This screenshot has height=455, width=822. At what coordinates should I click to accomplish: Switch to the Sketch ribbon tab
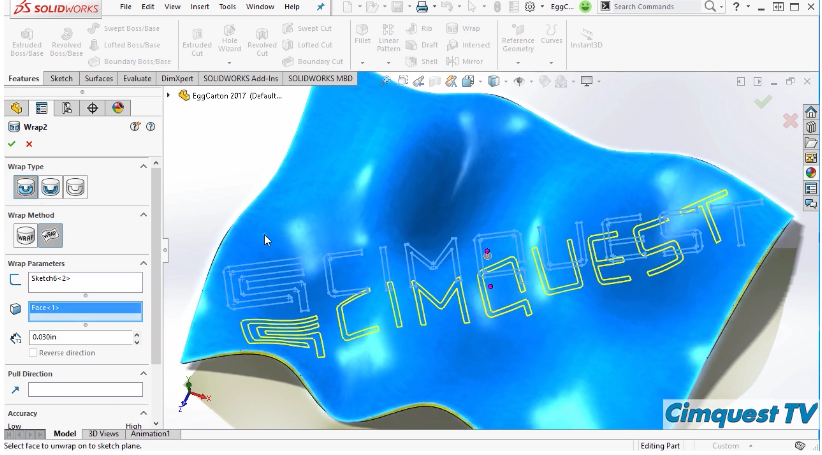pos(61,78)
